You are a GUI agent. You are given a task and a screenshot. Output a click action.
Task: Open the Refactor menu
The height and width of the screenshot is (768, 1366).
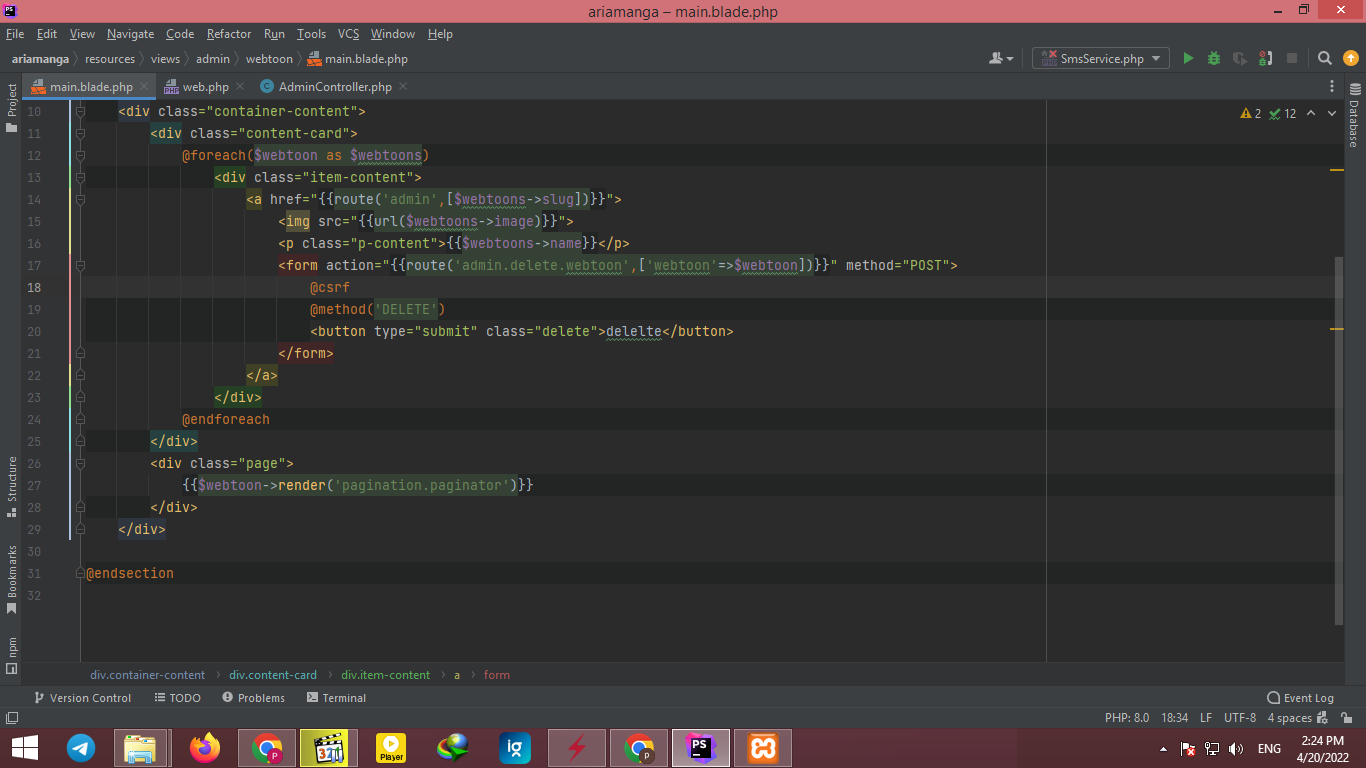pyautogui.click(x=229, y=34)
